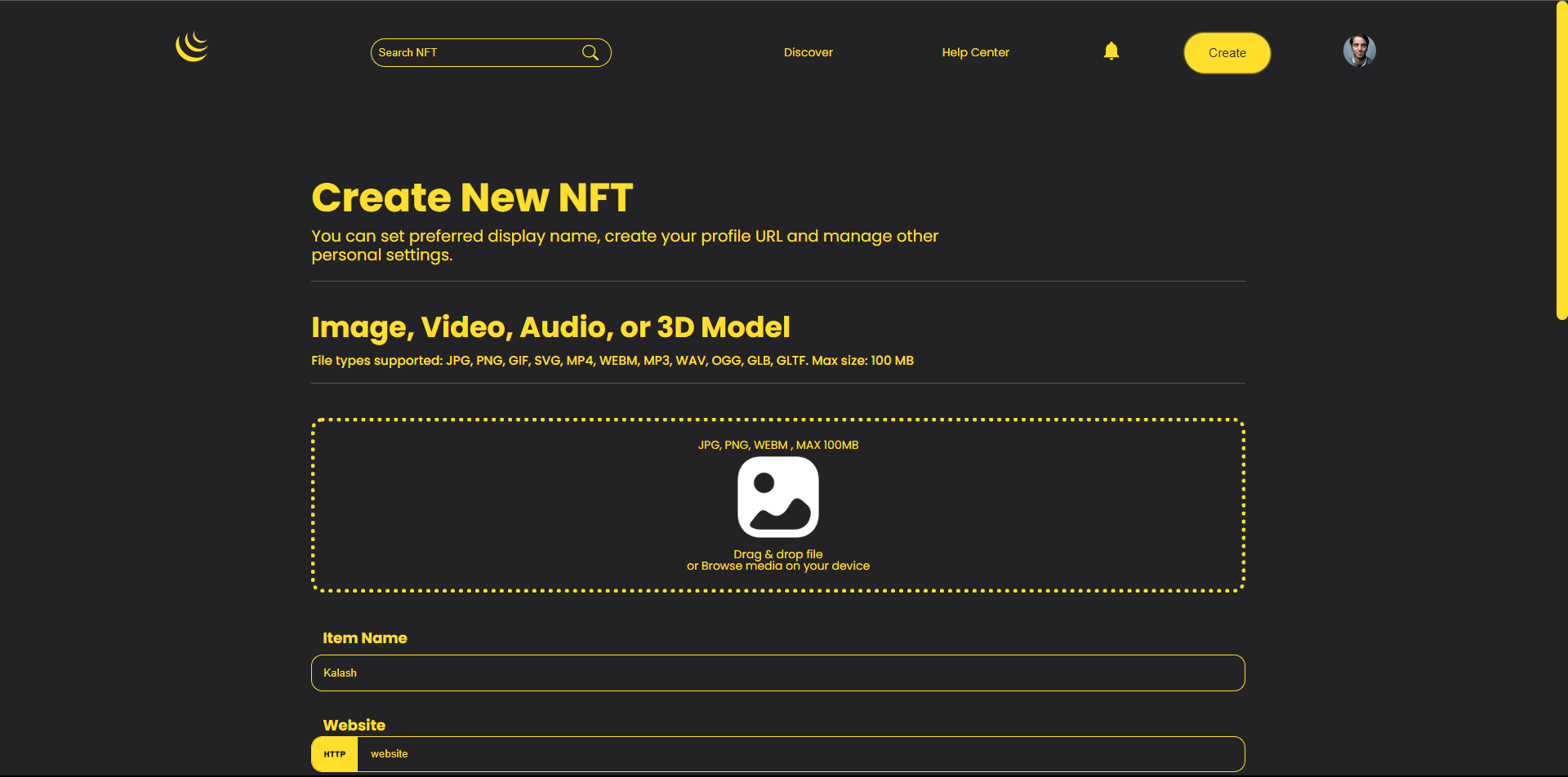The width and height of the screenshot is (1568, 777).
Task: Click the magnifier search icon
Action: pos(590,52)
